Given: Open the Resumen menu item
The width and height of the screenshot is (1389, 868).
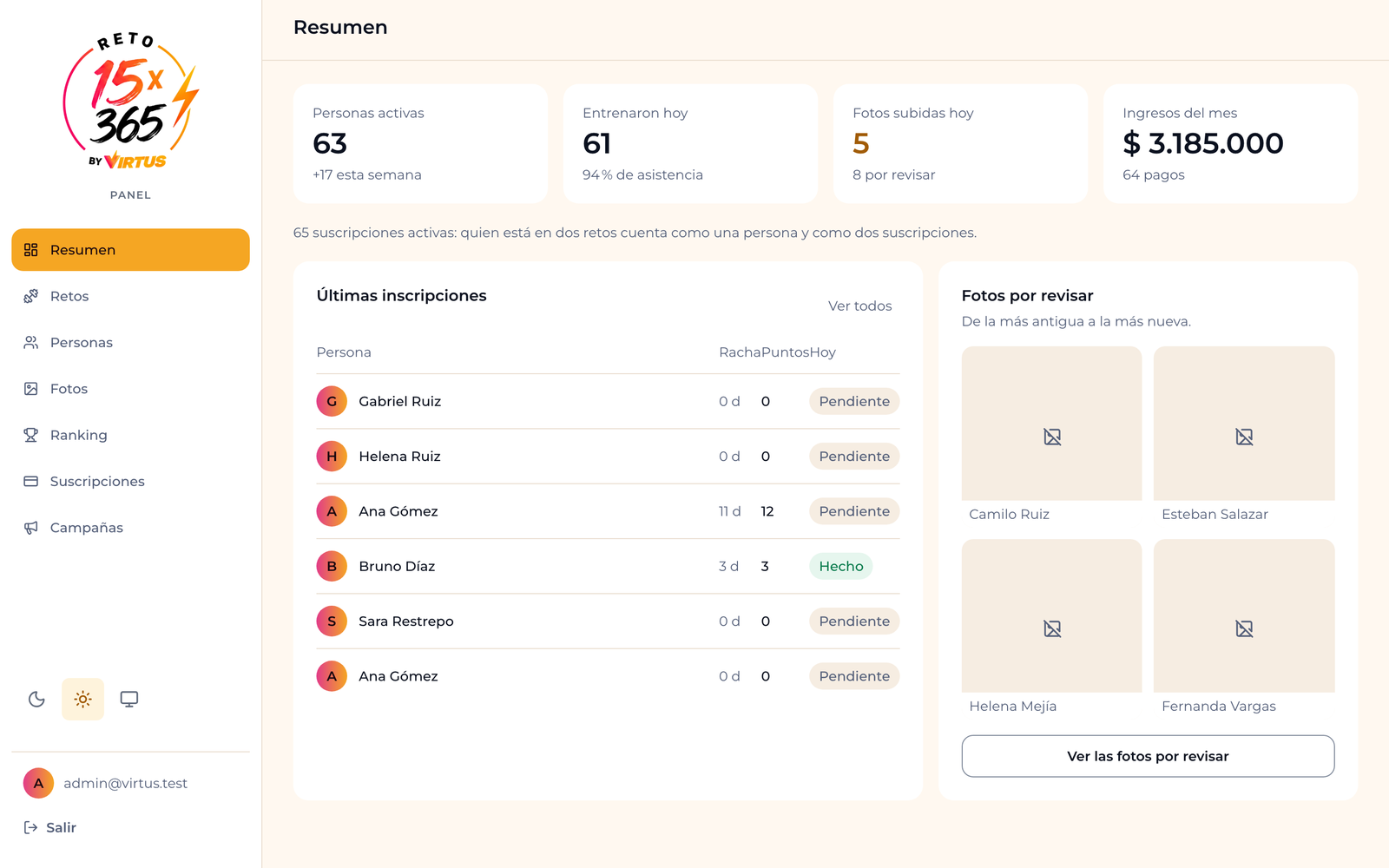Looking at the screenshot, I should 130,250.
